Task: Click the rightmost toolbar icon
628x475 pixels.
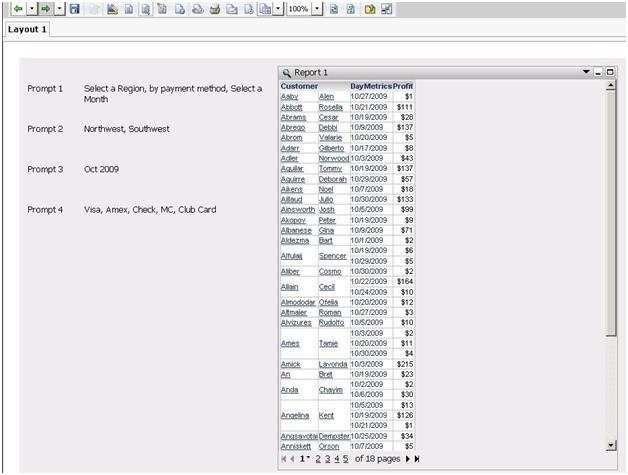Action: coord(386,8)
